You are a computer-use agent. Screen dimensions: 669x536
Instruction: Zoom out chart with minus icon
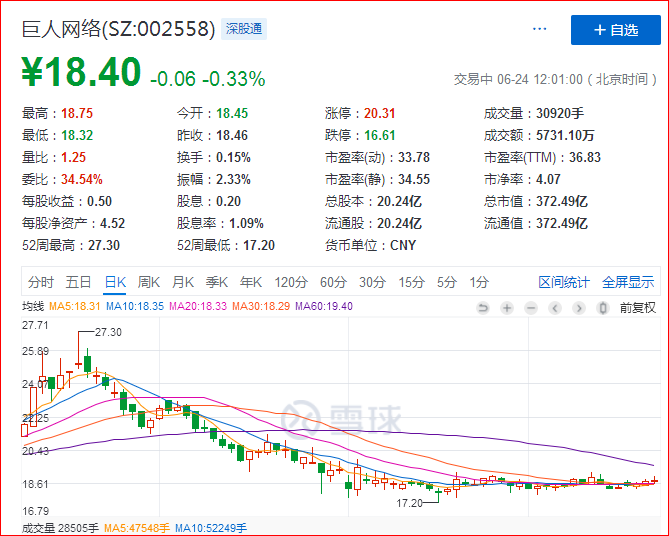point(531,308)
